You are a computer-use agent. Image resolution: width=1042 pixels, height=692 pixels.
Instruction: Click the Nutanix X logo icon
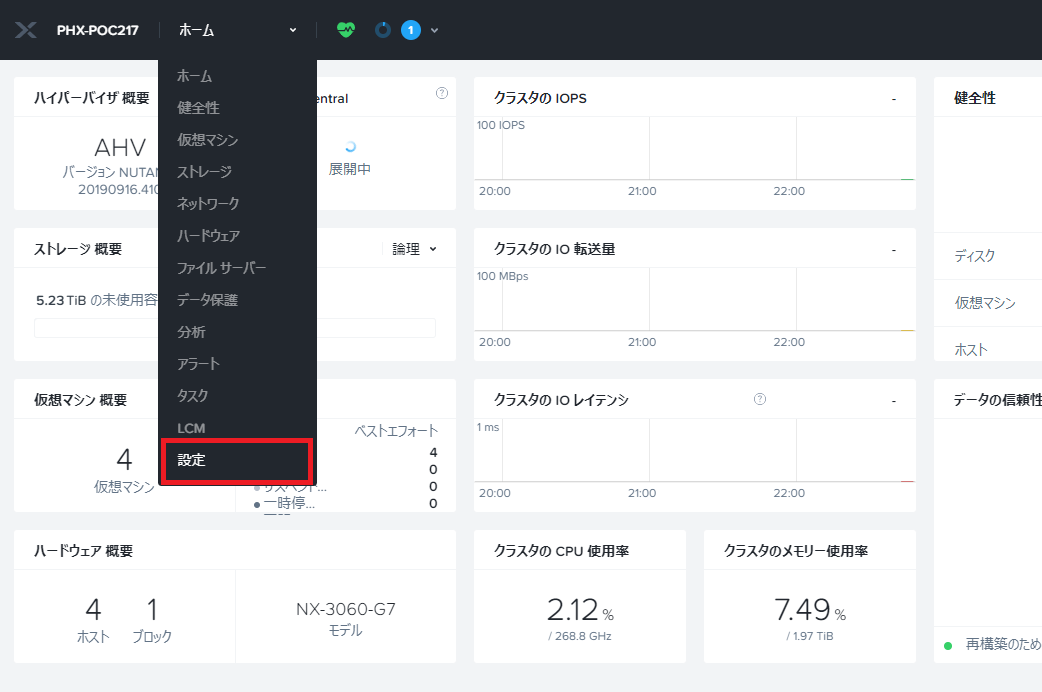click(26, 30)
